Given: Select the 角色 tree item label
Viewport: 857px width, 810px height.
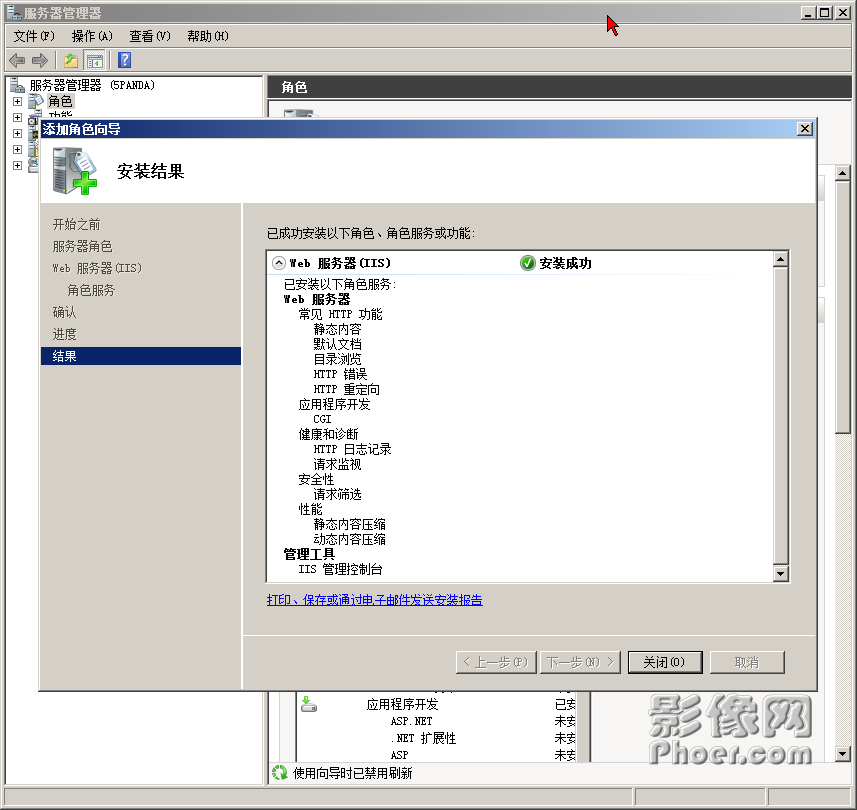Looking at the screenshot, I should [60, 101].
